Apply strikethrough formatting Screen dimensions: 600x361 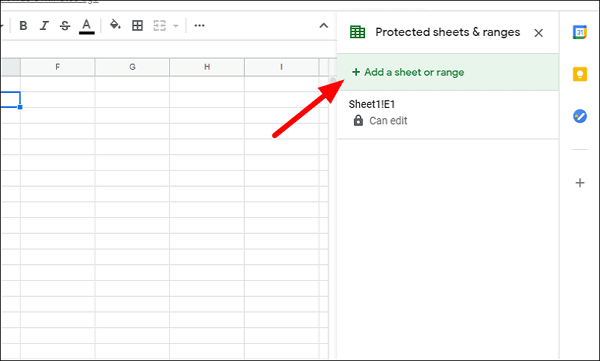[65, 26]
